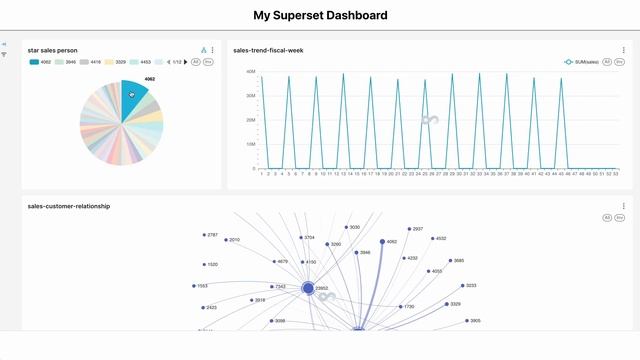Select graph node 4532

point(433,238)
